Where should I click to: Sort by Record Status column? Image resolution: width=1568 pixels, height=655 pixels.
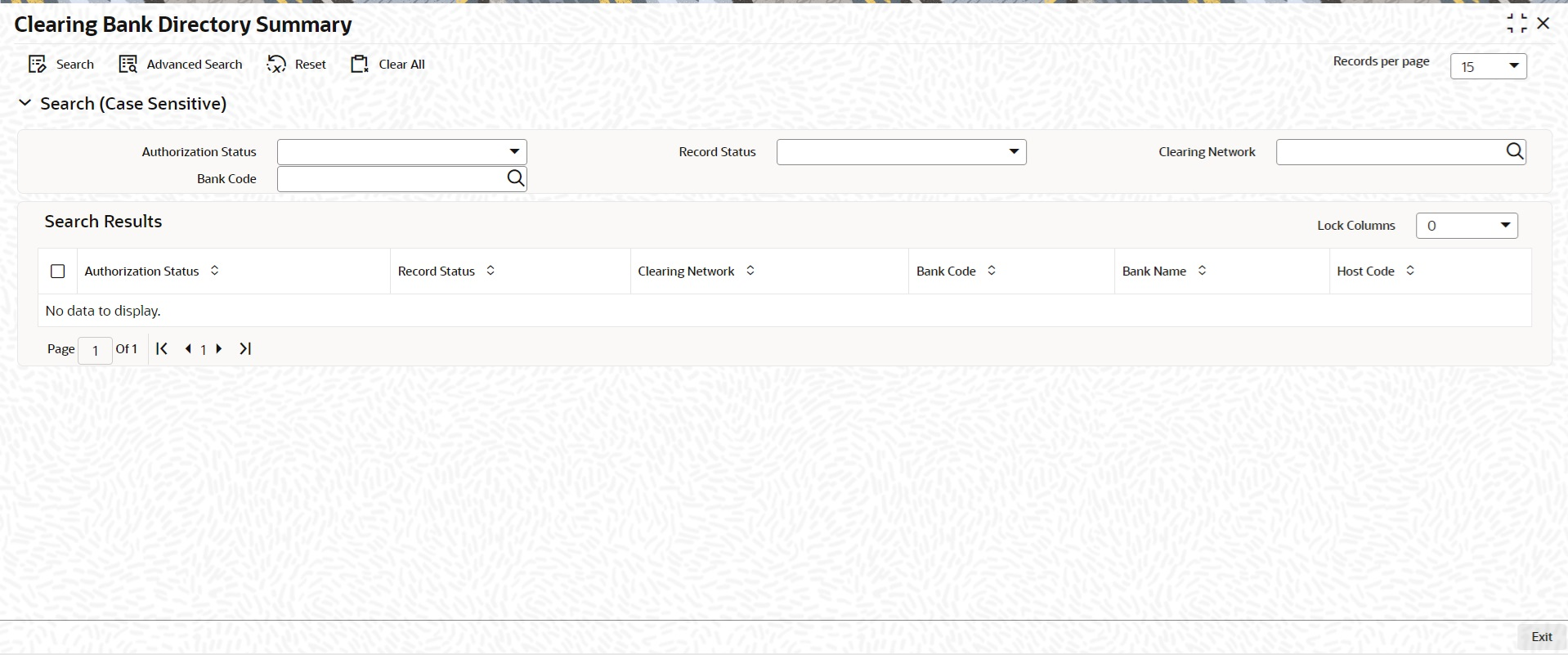[x=491, y=271]
